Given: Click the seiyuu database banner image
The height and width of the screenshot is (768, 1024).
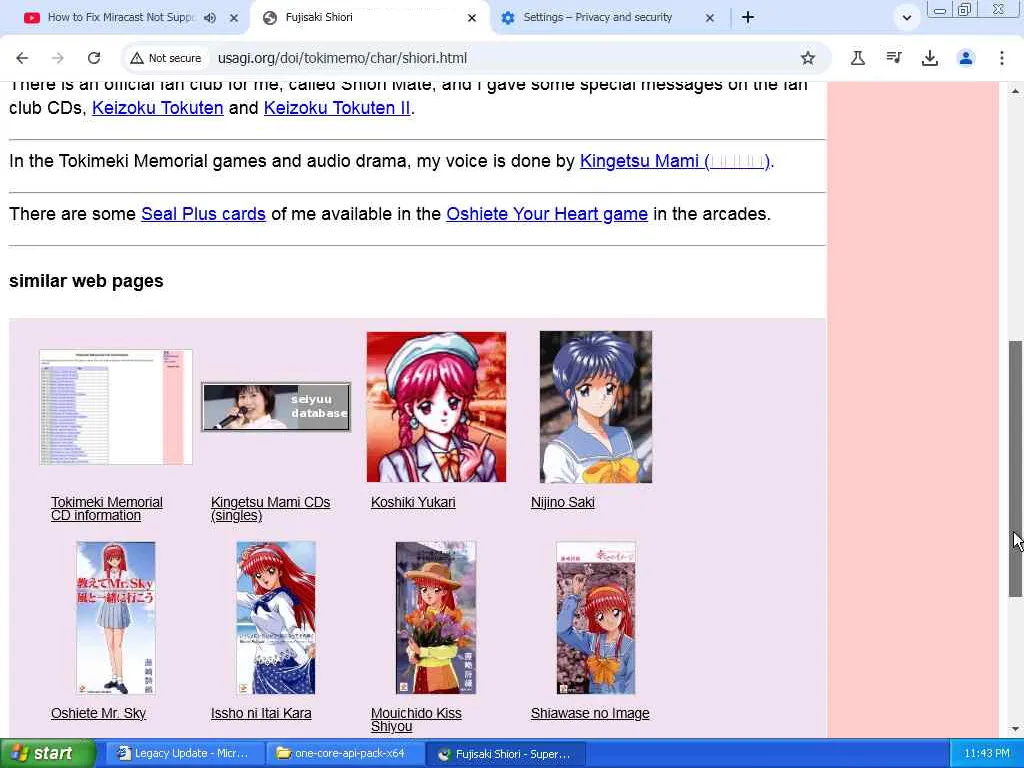Looking at the screenshot, I should click(x=276, y=407).
